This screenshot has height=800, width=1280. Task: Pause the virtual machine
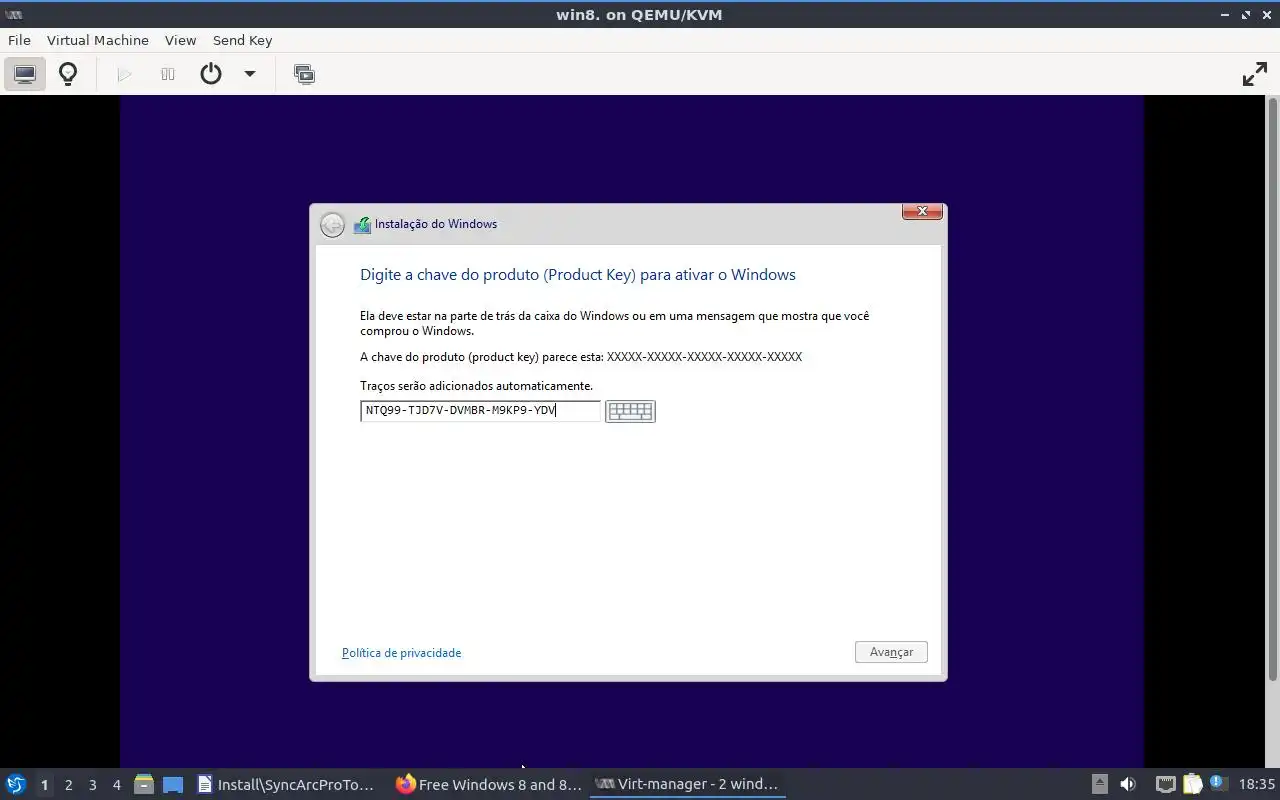pos(168,74)
